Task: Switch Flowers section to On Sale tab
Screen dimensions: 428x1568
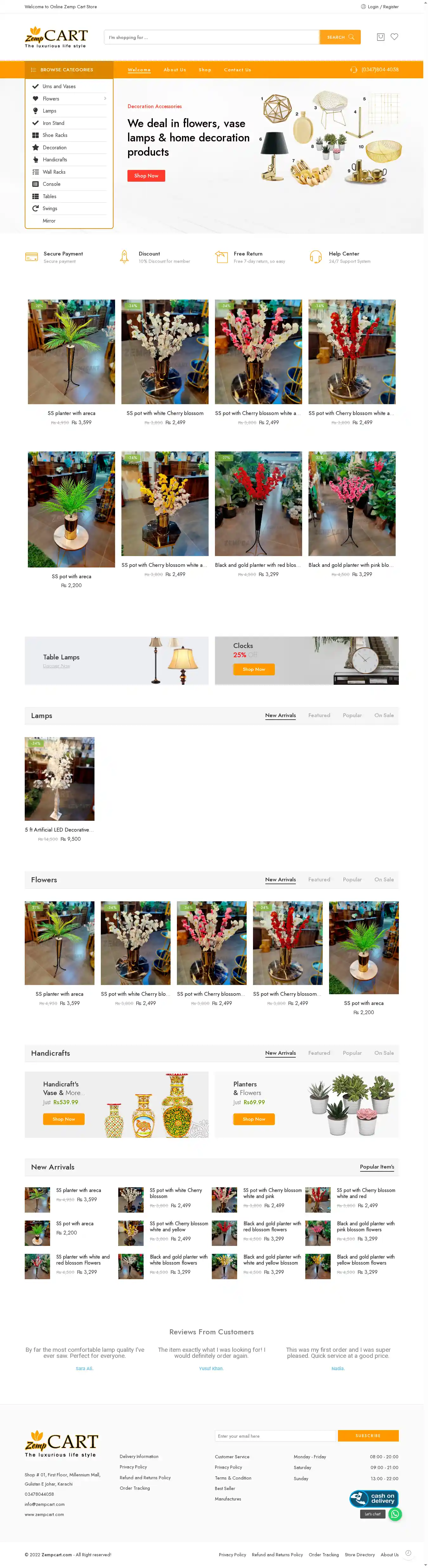Action: click(x=384, y=879)
